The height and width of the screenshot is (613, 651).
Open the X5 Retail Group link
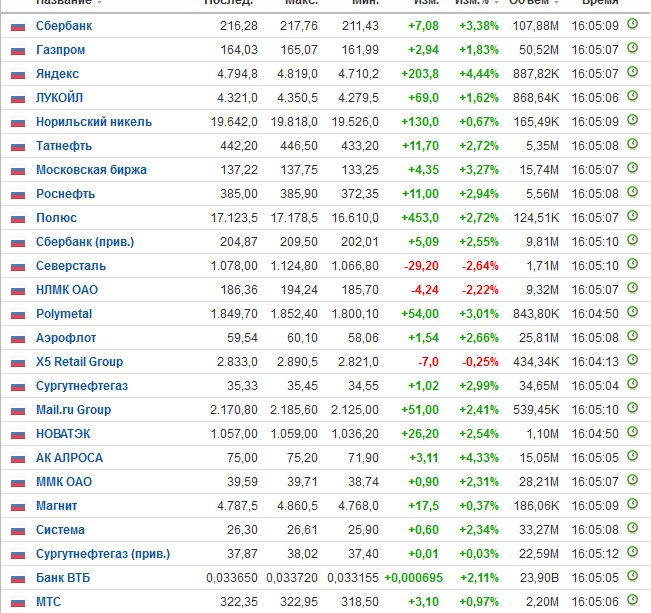click(x=79, y=362)
